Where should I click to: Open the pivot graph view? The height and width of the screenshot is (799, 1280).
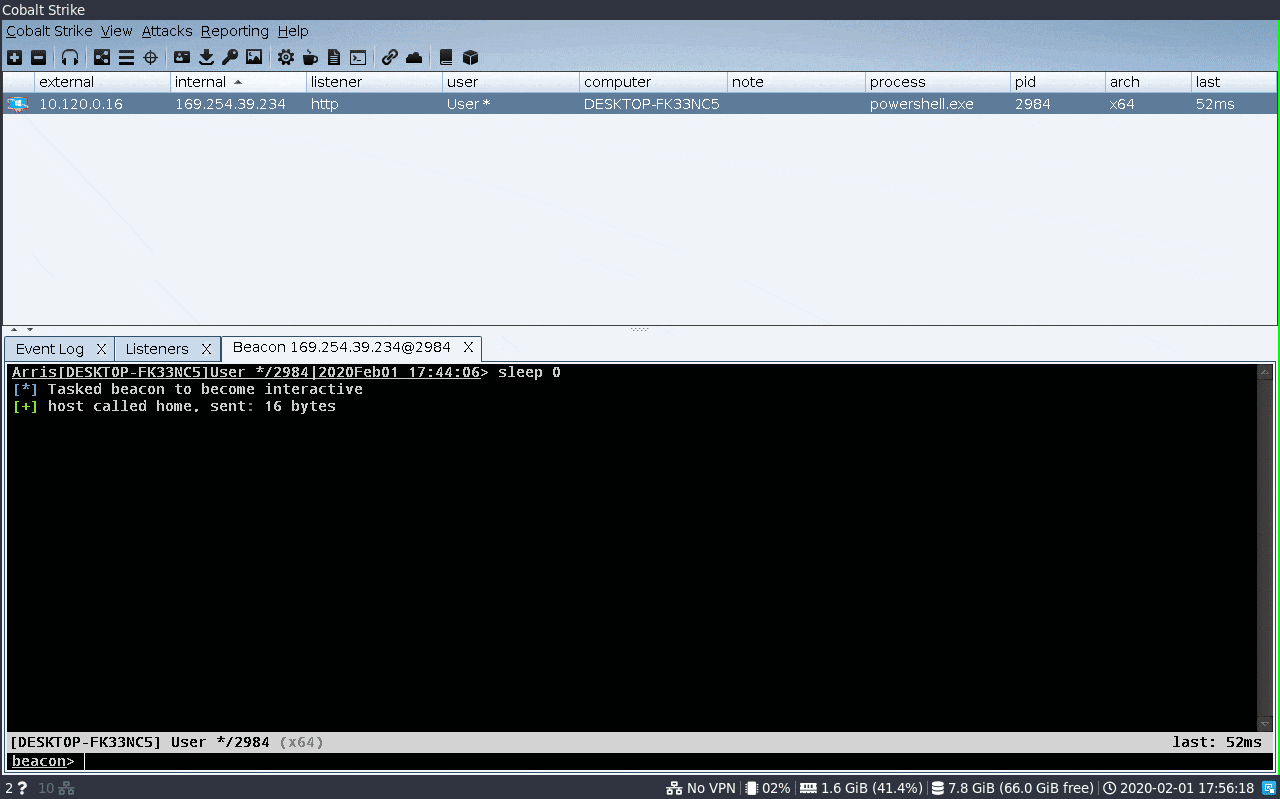click(x=101, y=57)
